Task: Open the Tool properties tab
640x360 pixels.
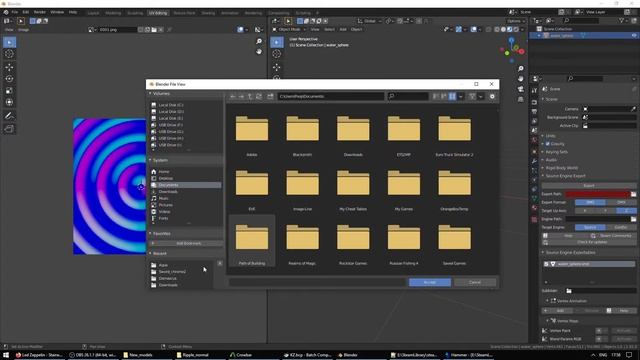Action: [x=534, y=91]
